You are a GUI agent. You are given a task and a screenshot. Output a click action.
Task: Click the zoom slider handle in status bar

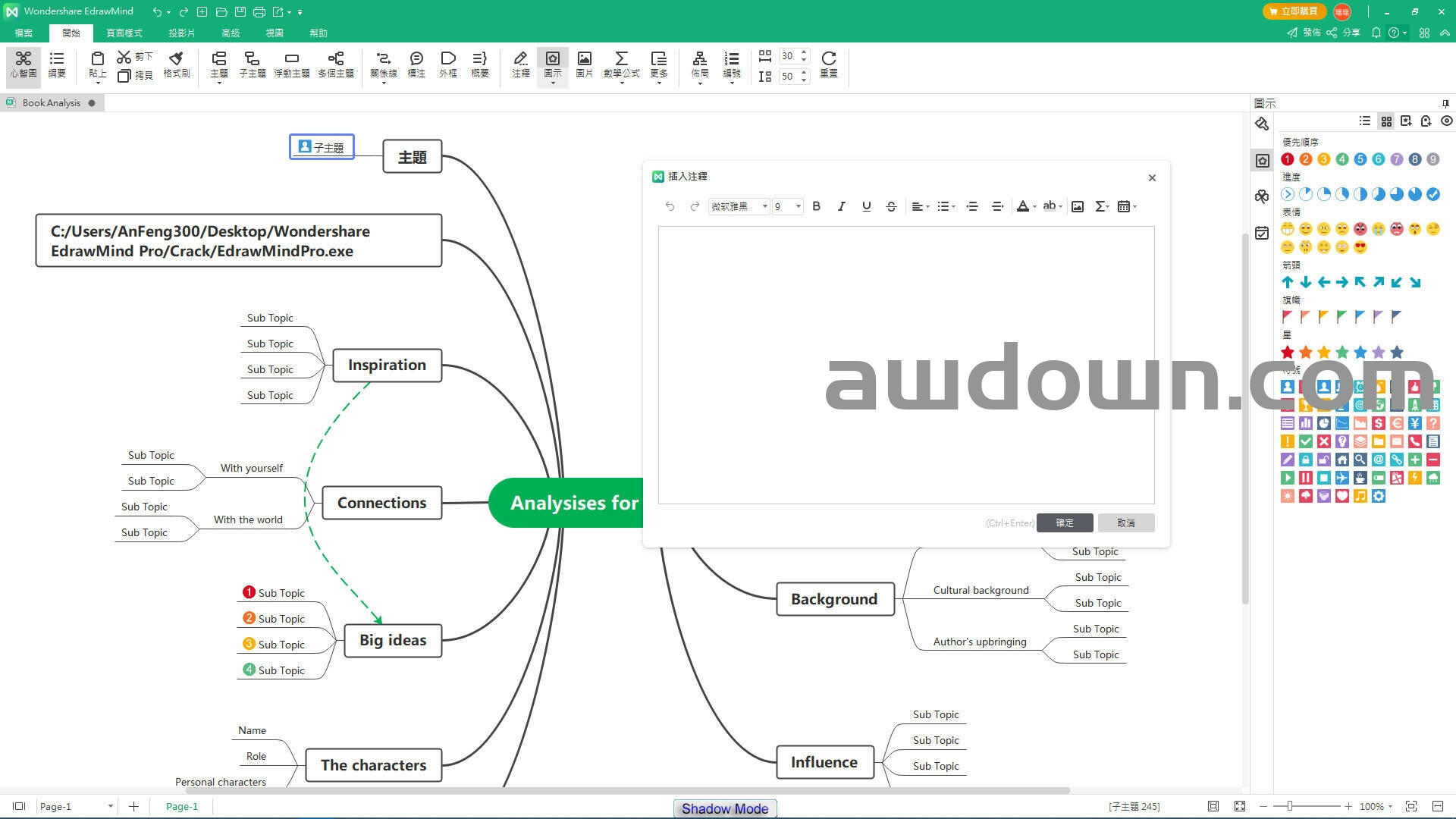click(x=1289, y=806)
